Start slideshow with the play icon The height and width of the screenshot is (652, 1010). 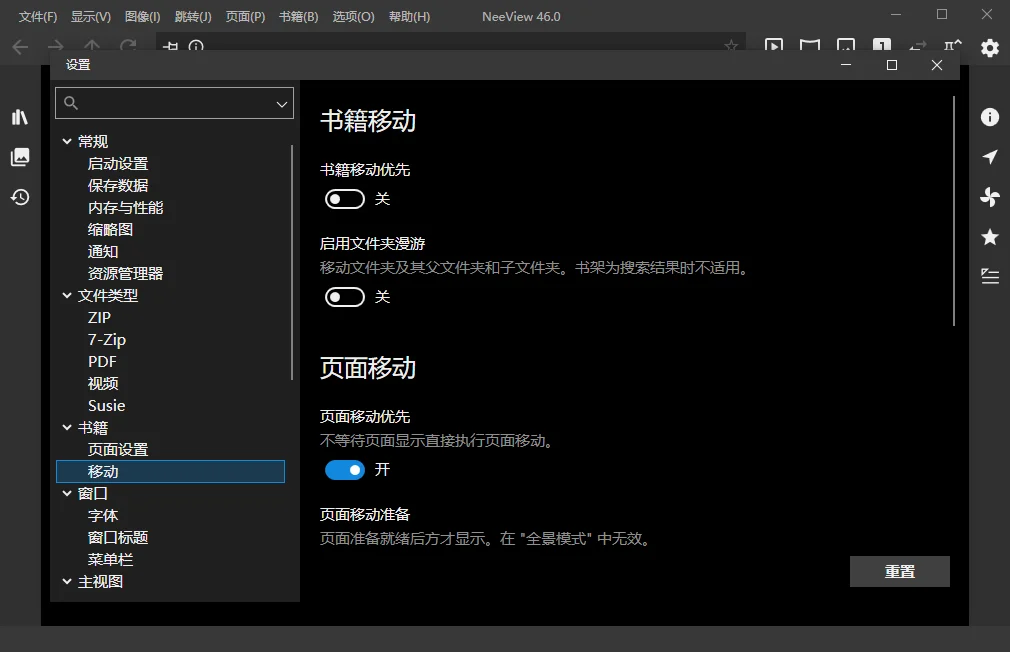point(774,46)
